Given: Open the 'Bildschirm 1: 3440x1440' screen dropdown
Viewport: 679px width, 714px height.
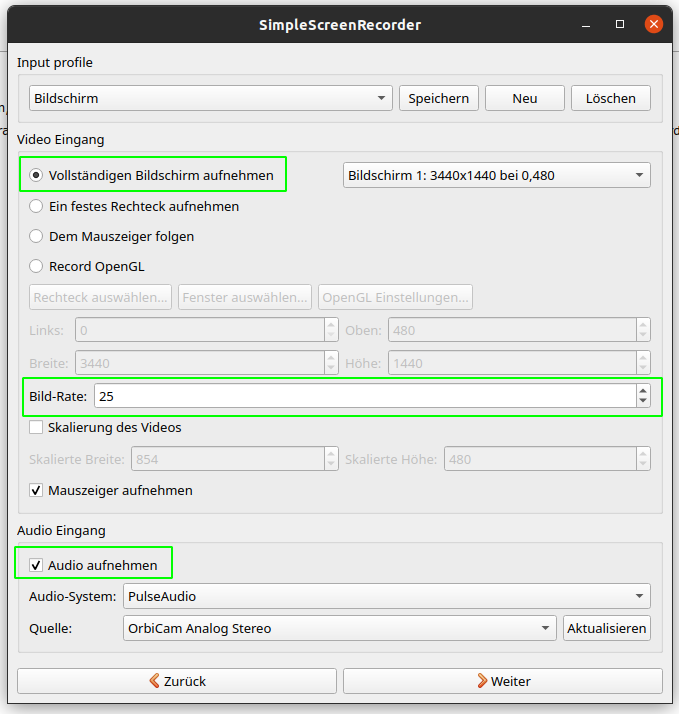Looking at the screenshot, I should tap(497, 175).
